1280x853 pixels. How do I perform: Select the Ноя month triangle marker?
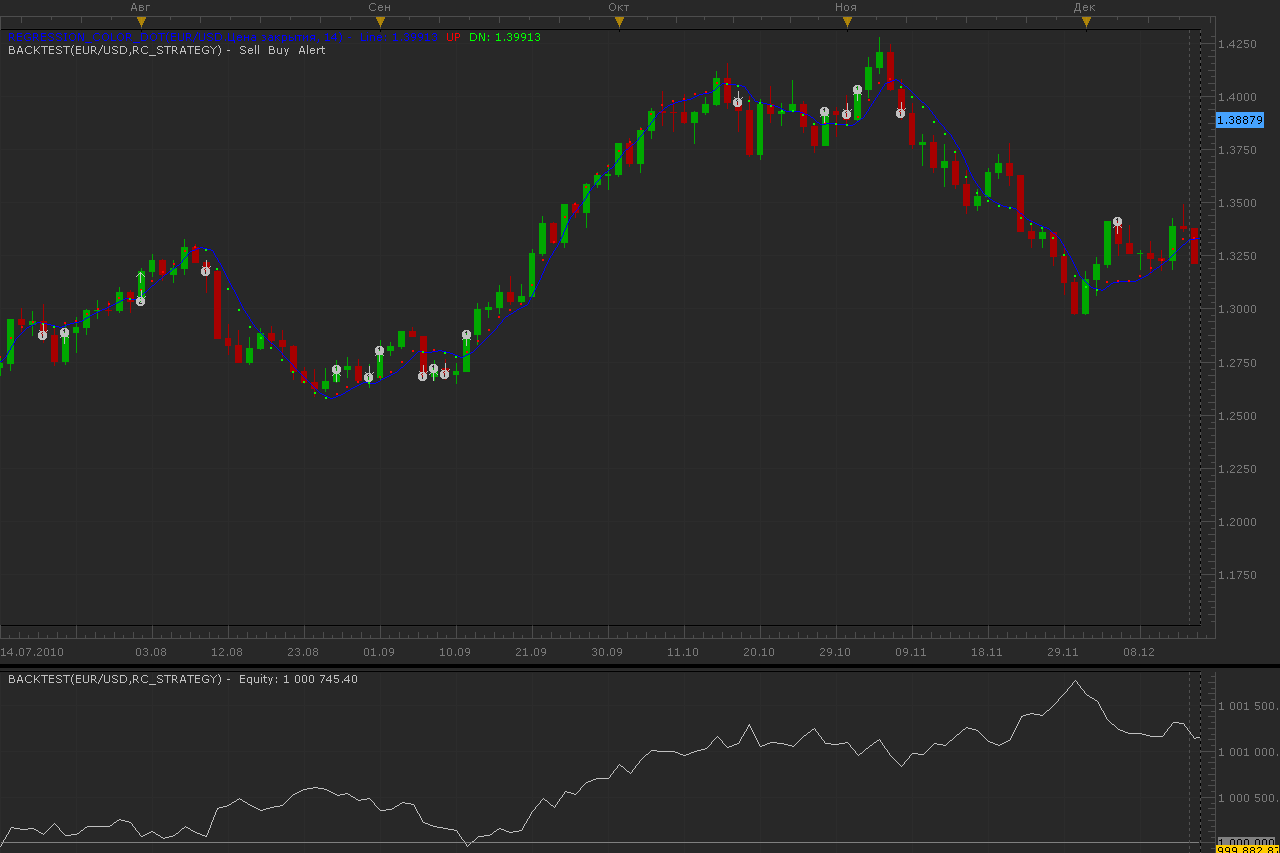(847, 22)
